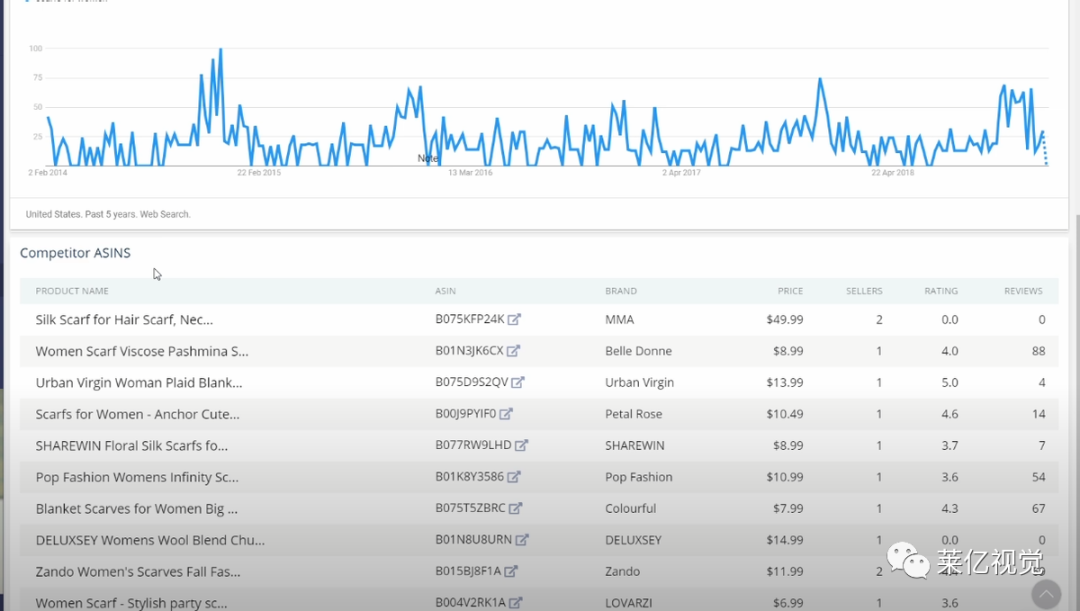
Task: Select 'Women Scarf Viscose Pashmina S...' product
Action: [143, 351]
